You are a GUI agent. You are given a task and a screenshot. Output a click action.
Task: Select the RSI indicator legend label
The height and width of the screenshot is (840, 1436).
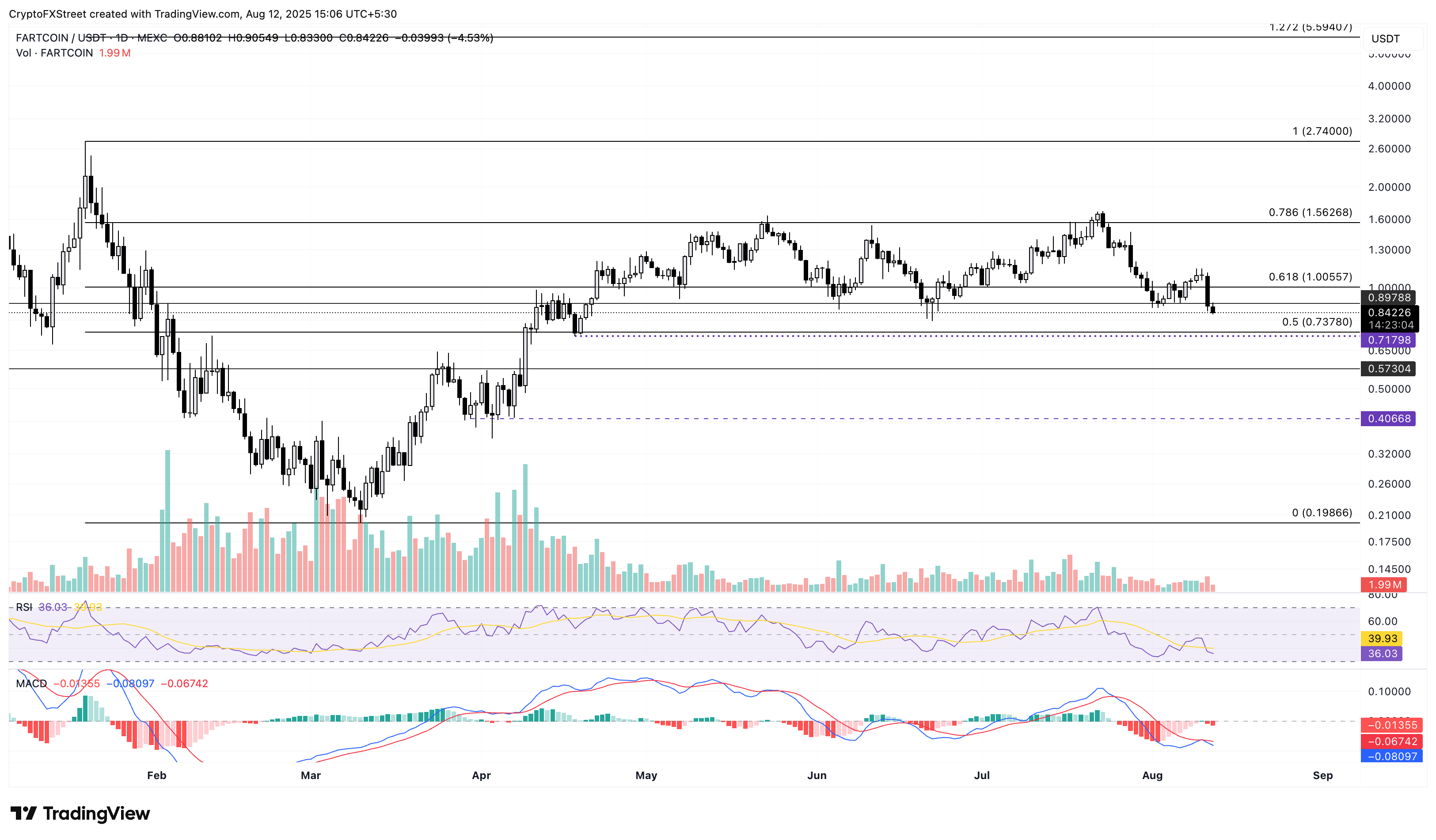click(x=24, y=607)
